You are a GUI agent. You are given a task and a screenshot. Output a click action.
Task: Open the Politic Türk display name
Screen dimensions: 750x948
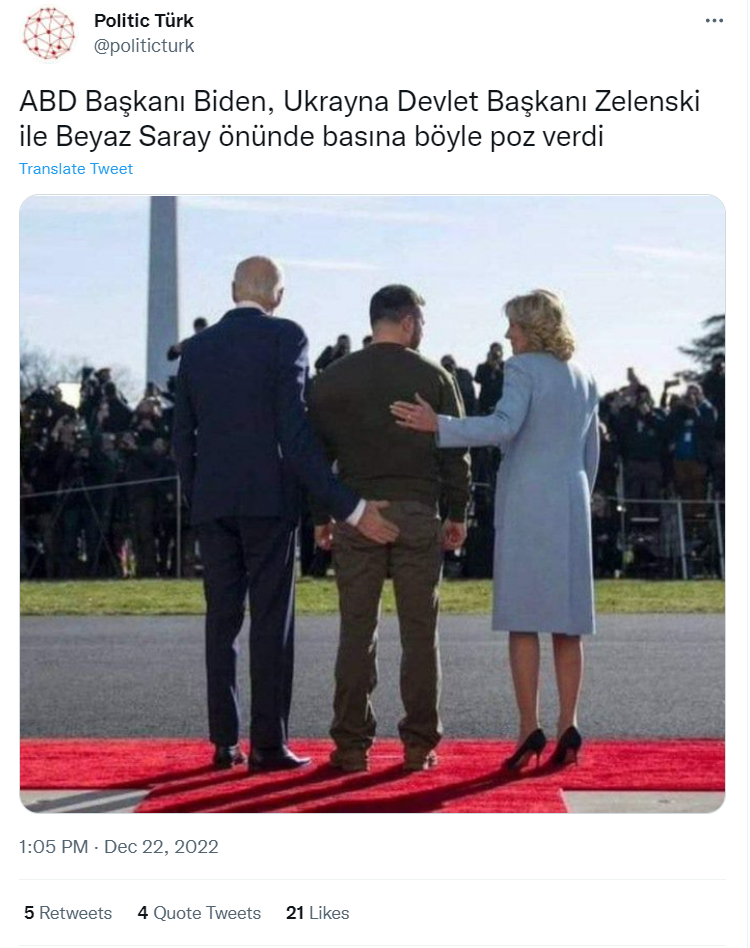(x=144, y=21)
